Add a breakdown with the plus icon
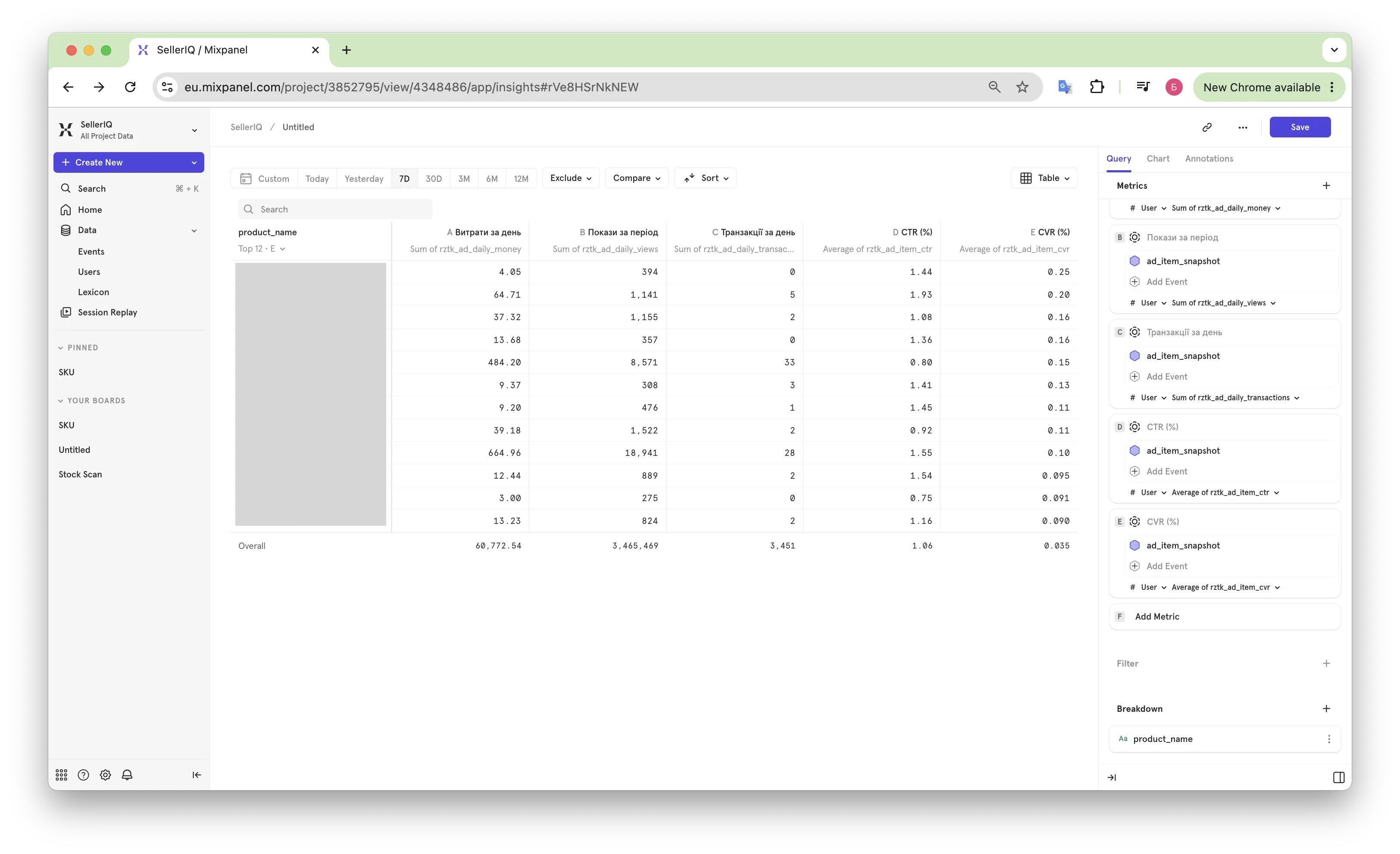Image resolution: width=1400 pixels, height=854 pixels. pyautogui.click(x=1326, y=709)
